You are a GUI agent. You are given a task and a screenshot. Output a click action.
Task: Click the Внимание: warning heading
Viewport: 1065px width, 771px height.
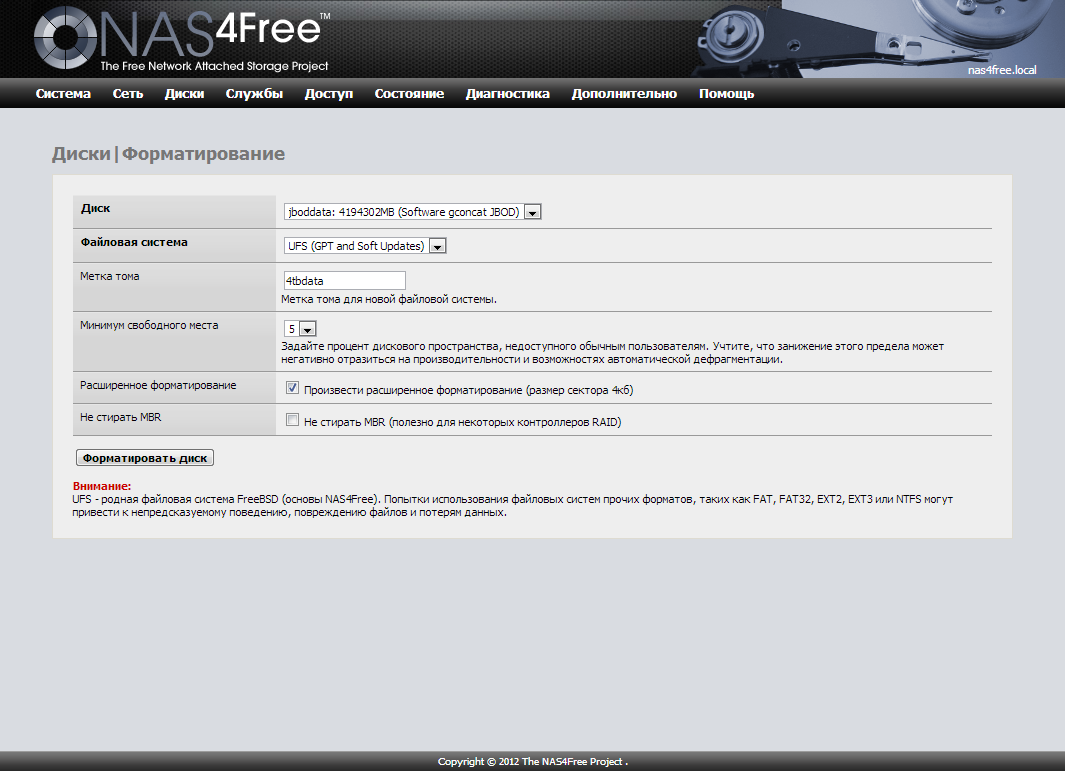[102, 486]
